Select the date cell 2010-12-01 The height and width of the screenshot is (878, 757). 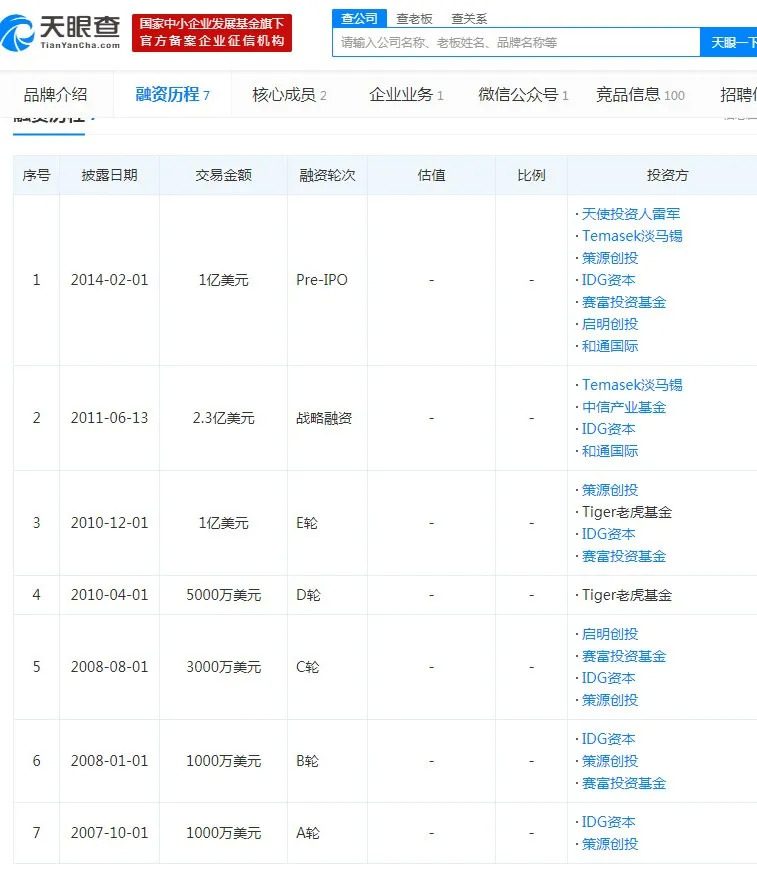pos(109,523)
